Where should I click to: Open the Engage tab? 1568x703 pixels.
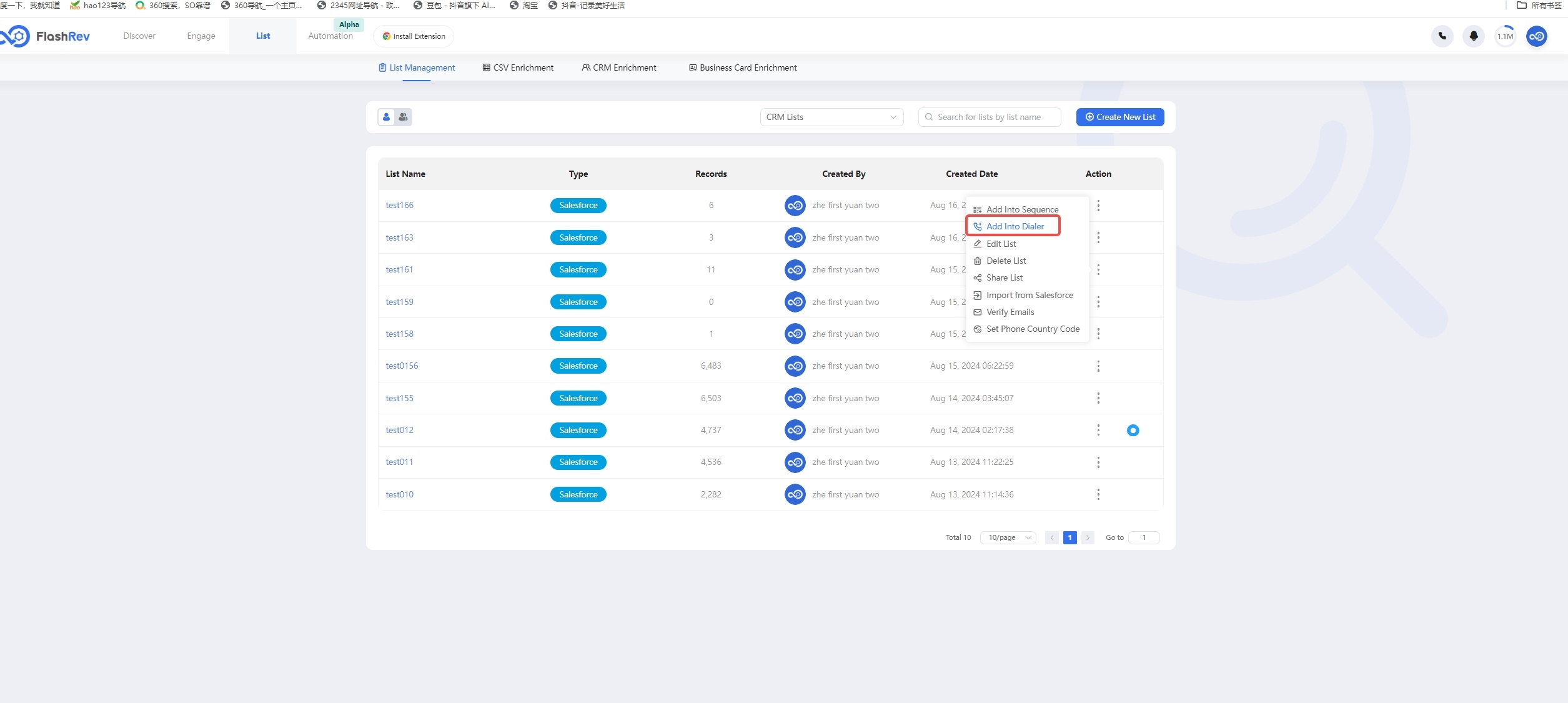tap(201, 36)
